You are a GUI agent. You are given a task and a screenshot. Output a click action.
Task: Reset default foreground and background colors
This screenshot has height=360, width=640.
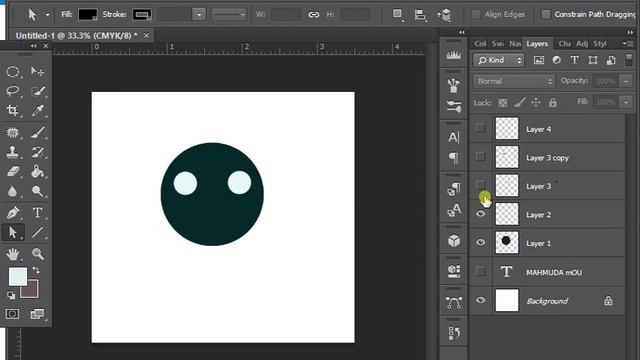tap(11, 295)
